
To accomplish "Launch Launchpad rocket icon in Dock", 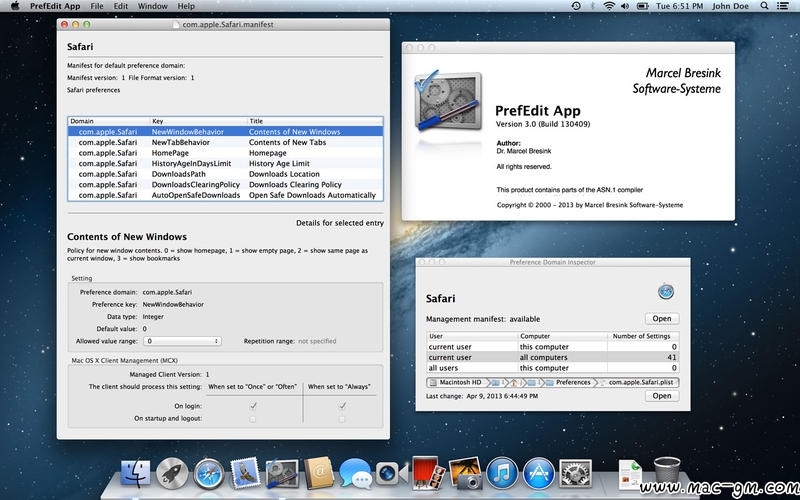I will pos(172,473).
